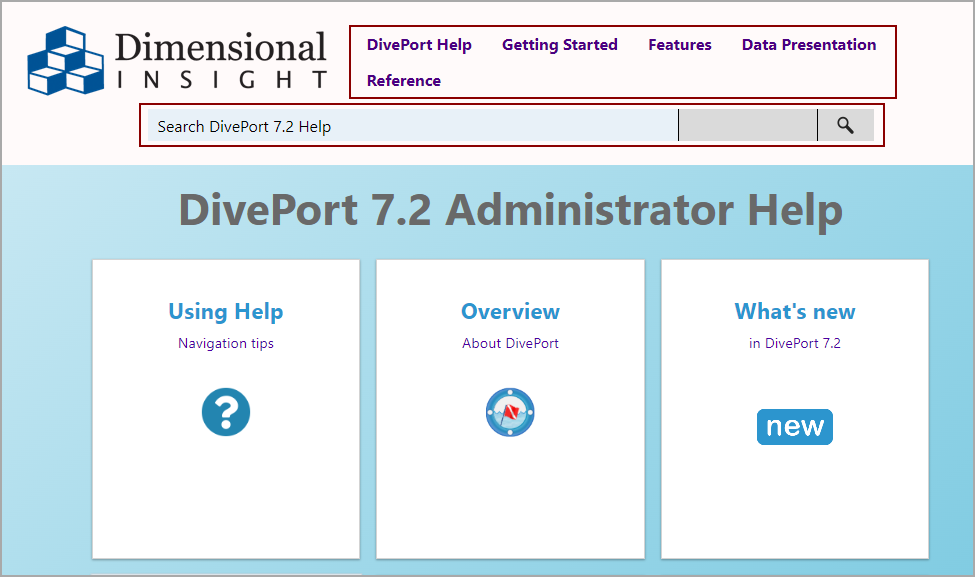Open the Reference menu
Screen dimensions: 975x577
404,81
